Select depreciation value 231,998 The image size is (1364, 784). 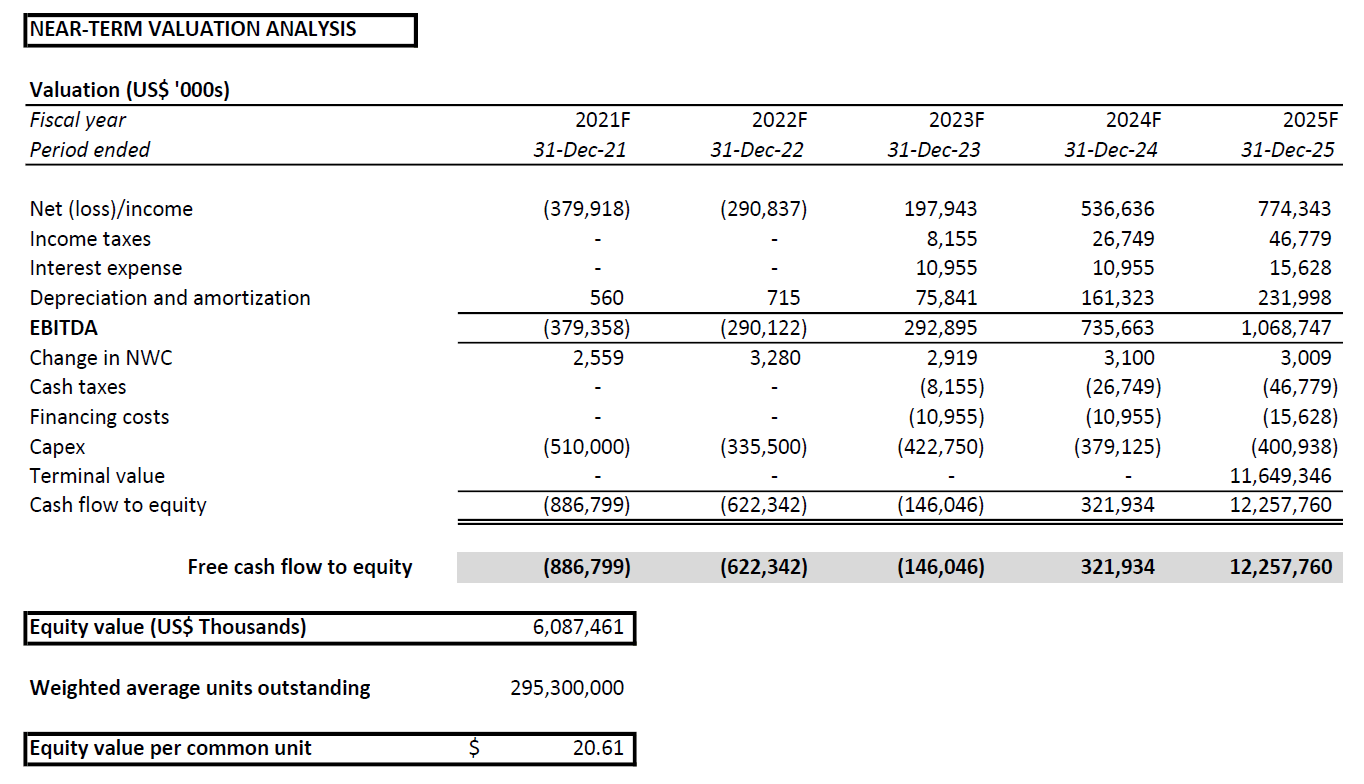pyautogui.click(x=1293, y=298)
